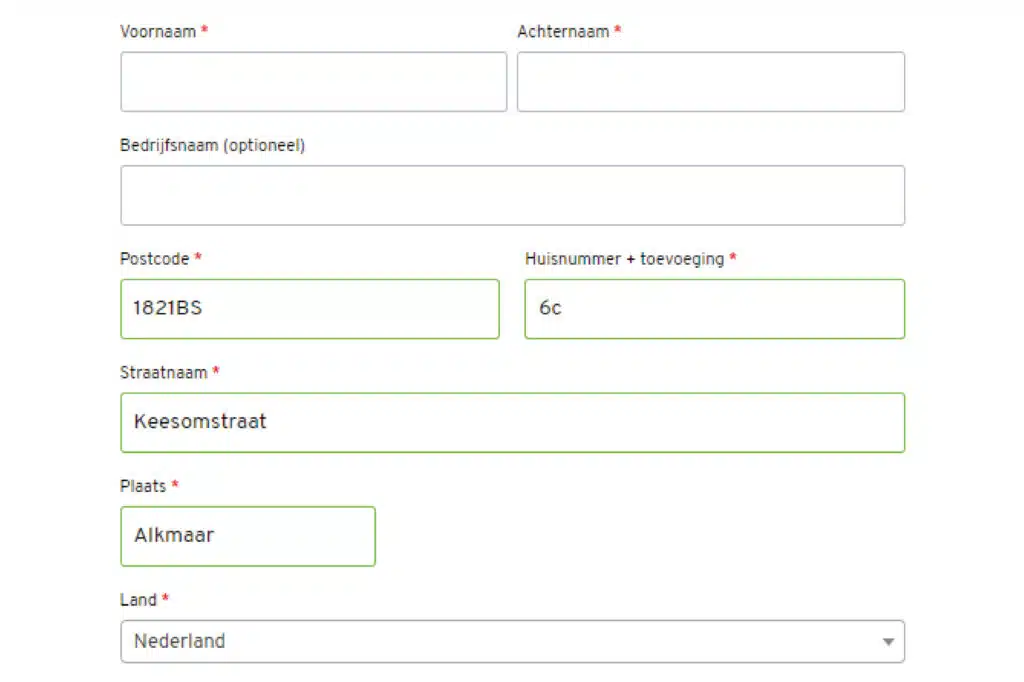Click the Huisnummer + toevoeging label

pos(624,259)
